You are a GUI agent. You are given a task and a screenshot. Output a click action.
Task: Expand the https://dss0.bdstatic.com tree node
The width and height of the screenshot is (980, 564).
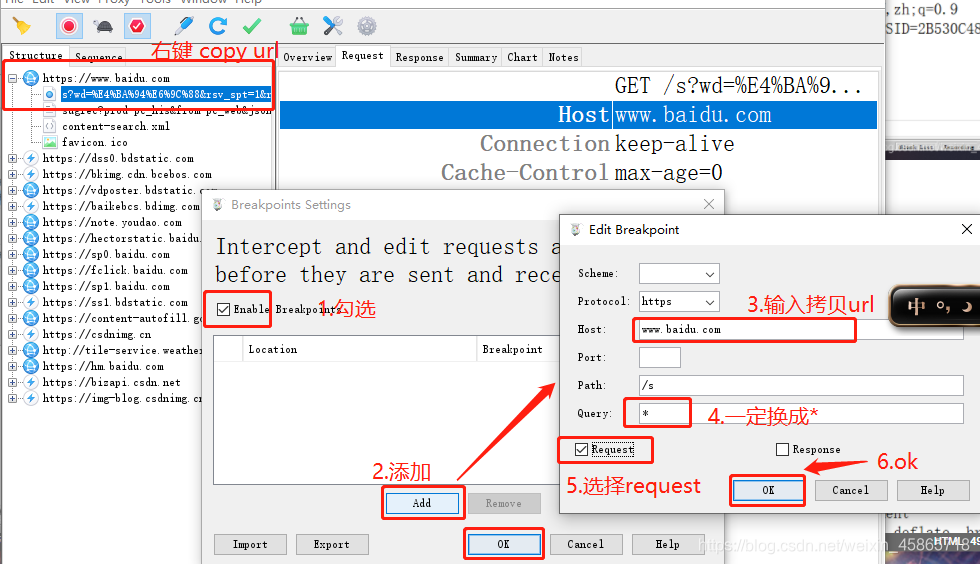point(12,158)
